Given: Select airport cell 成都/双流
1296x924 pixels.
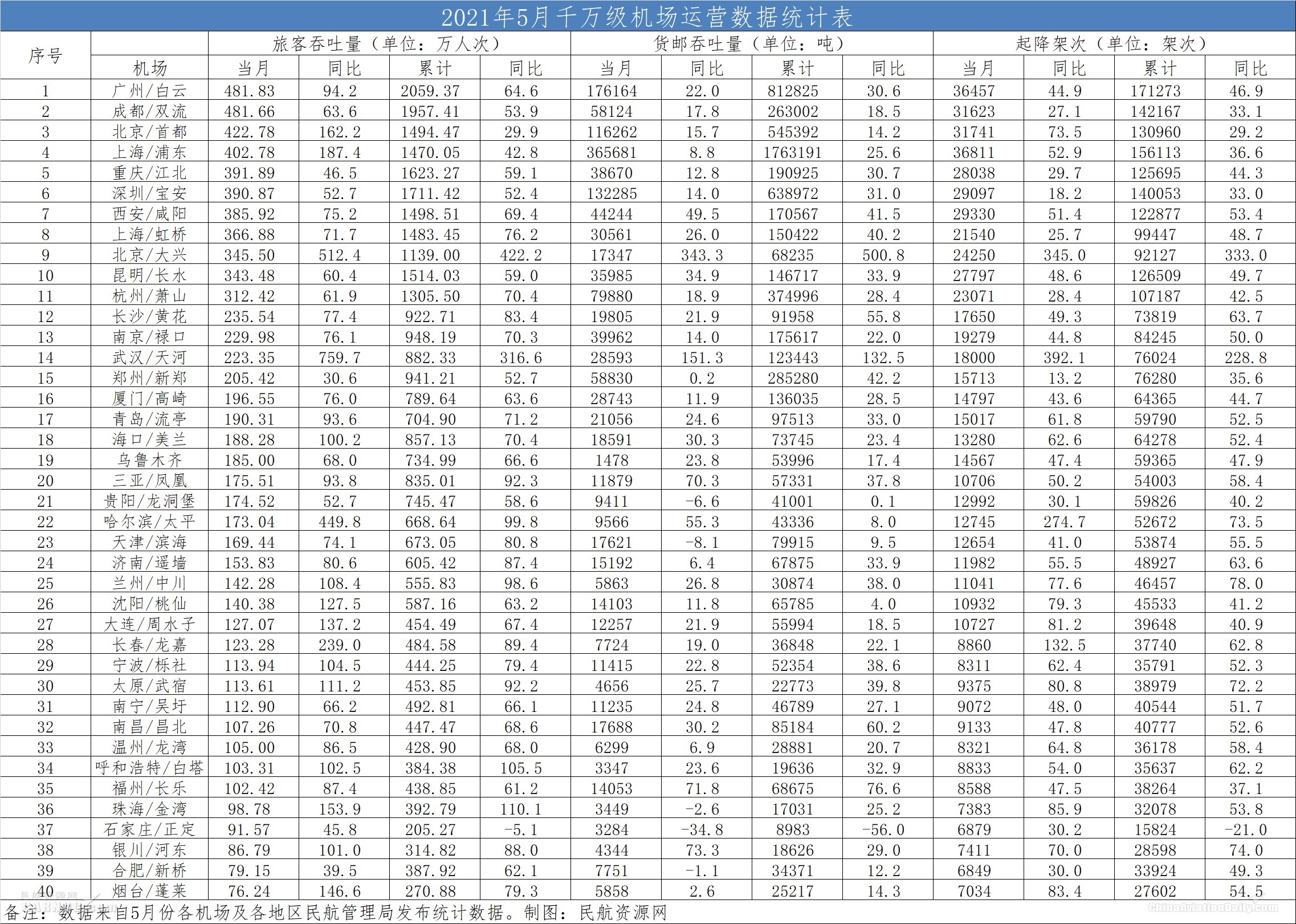Looking at the screenshot, I should (x=150, y=111).
